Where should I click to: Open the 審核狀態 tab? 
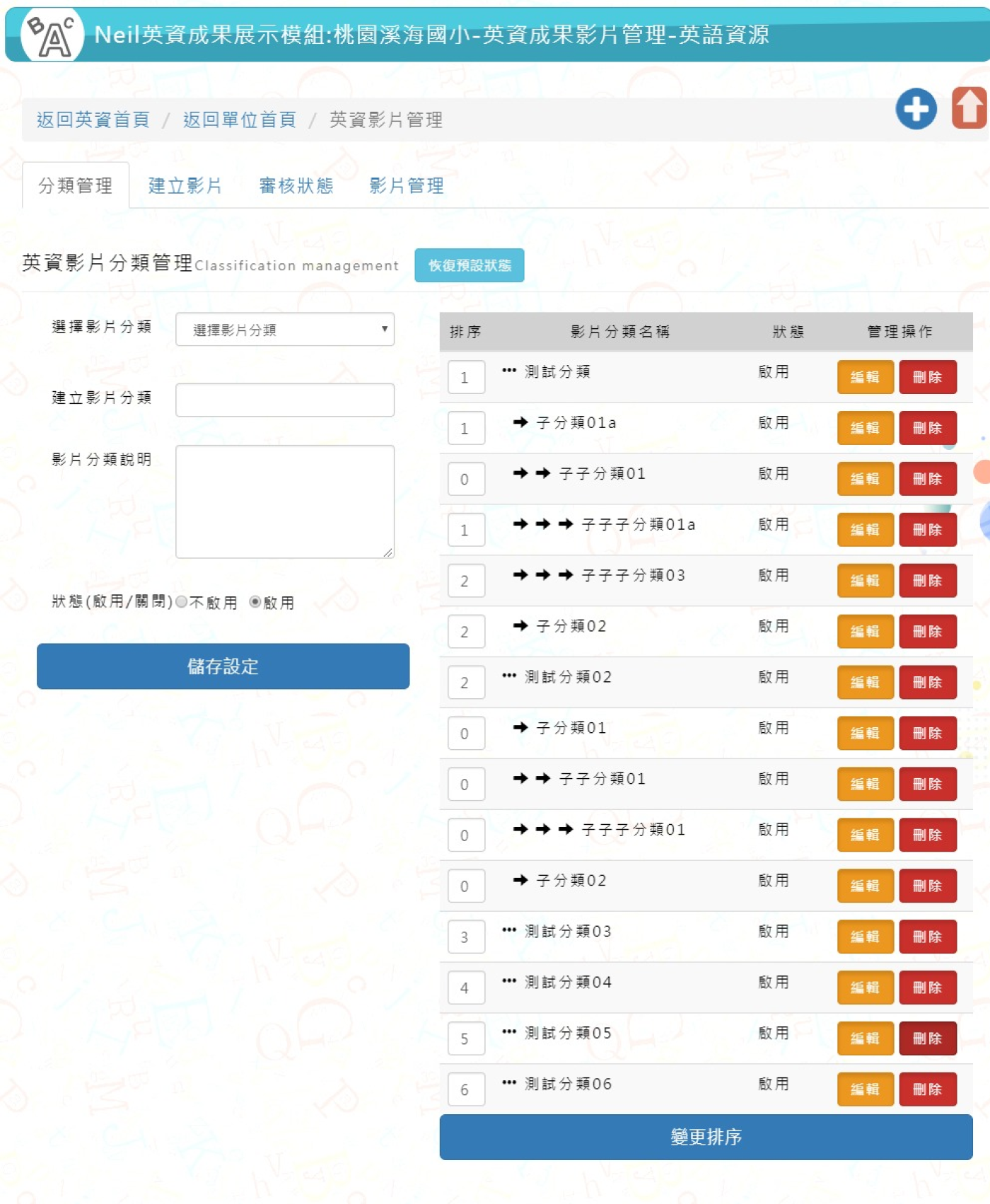point(296,186)
